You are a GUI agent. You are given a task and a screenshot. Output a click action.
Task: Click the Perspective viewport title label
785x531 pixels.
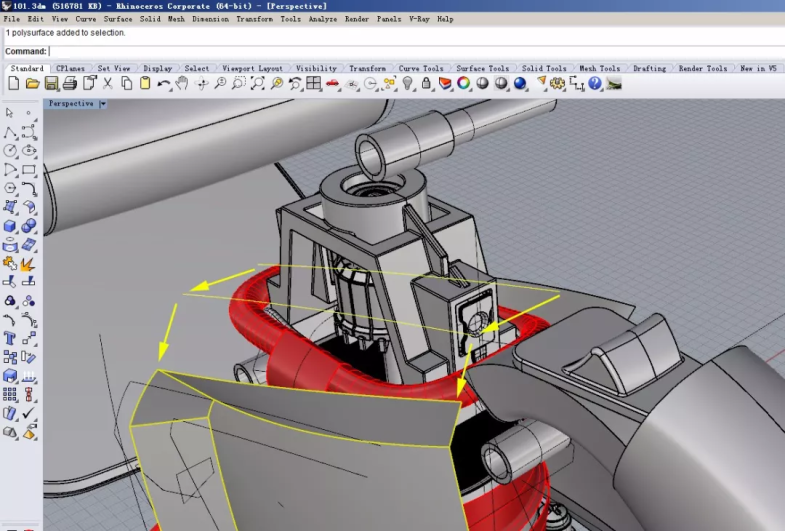point(71,103)
